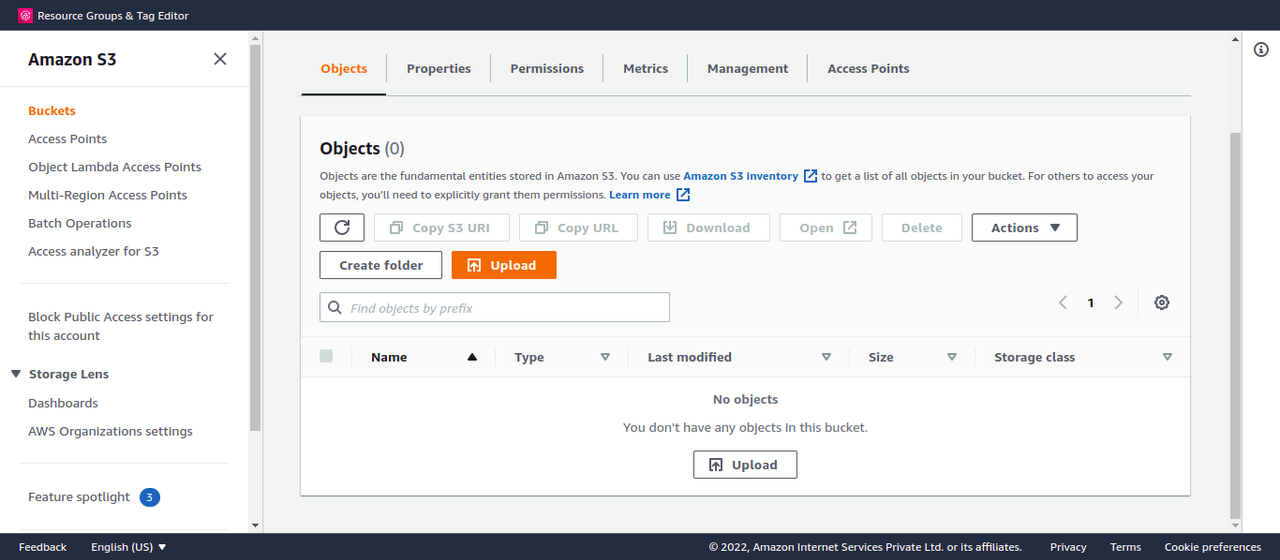The width and height of the screenshot is (1280, 560).
Task: Open the English (US) language selector
Action: point(129,547)
